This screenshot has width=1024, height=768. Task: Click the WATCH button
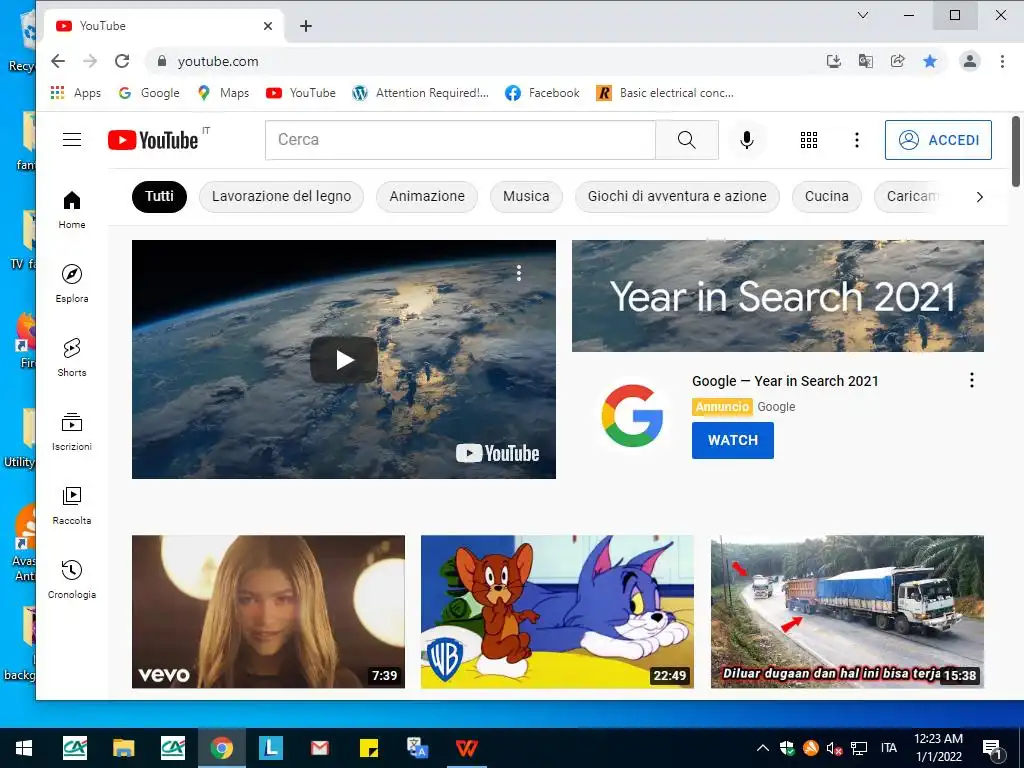tap(733, 440)
